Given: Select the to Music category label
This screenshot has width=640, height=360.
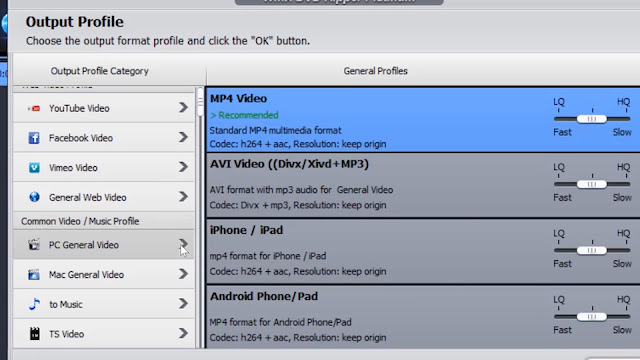Looking at the screenshot, I should click(66, 304).
